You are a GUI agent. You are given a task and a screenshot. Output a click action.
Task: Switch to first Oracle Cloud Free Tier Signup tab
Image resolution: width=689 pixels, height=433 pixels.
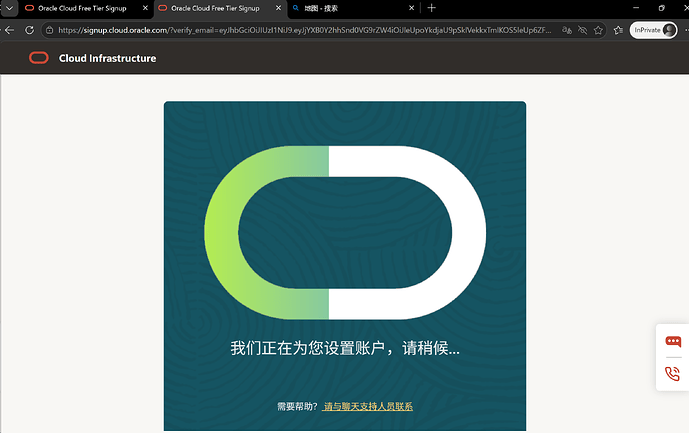(82, 8)
